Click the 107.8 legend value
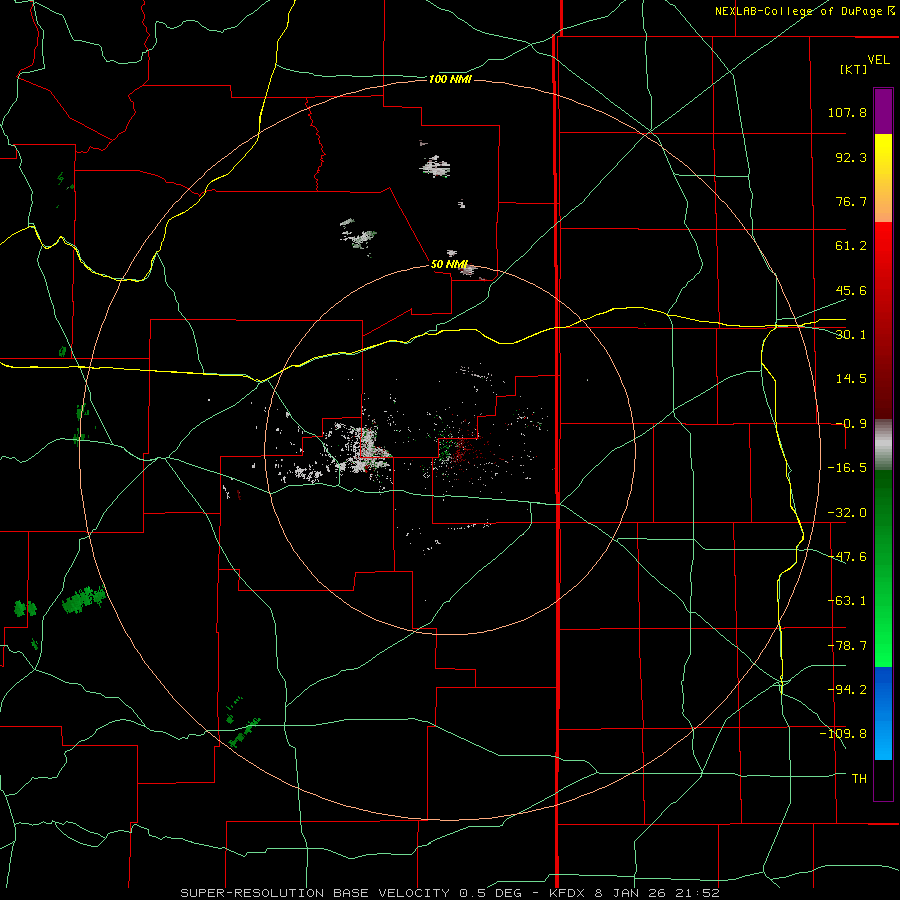Image resolution: width=900 pixels, height=900 pixels. [847, 112]
